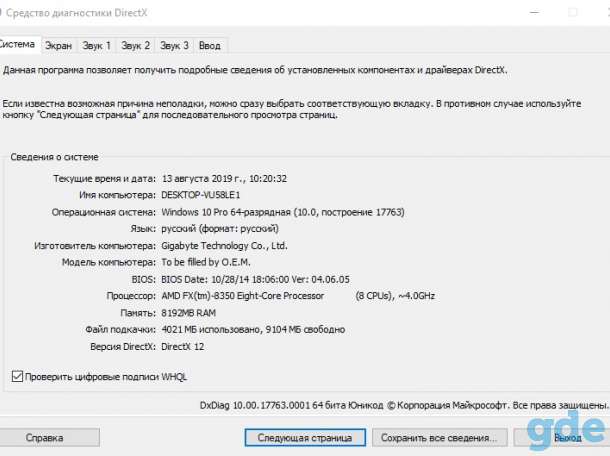The height and width of the screenshot is (456, 610).
Task: Click the date value 13 августа 2019 г.
Action: coord(224,179)
